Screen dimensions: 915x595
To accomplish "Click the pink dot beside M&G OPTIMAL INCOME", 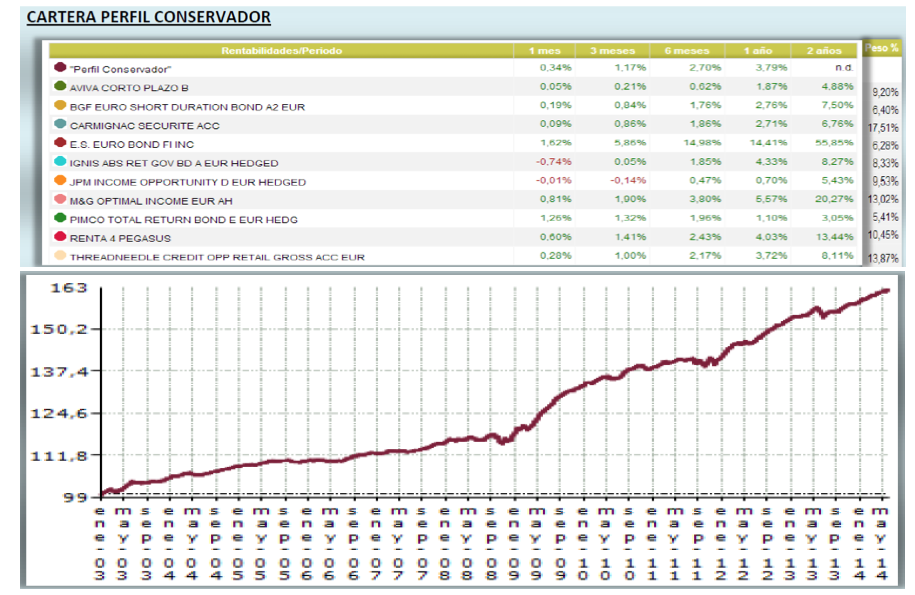I will [60, 199].
